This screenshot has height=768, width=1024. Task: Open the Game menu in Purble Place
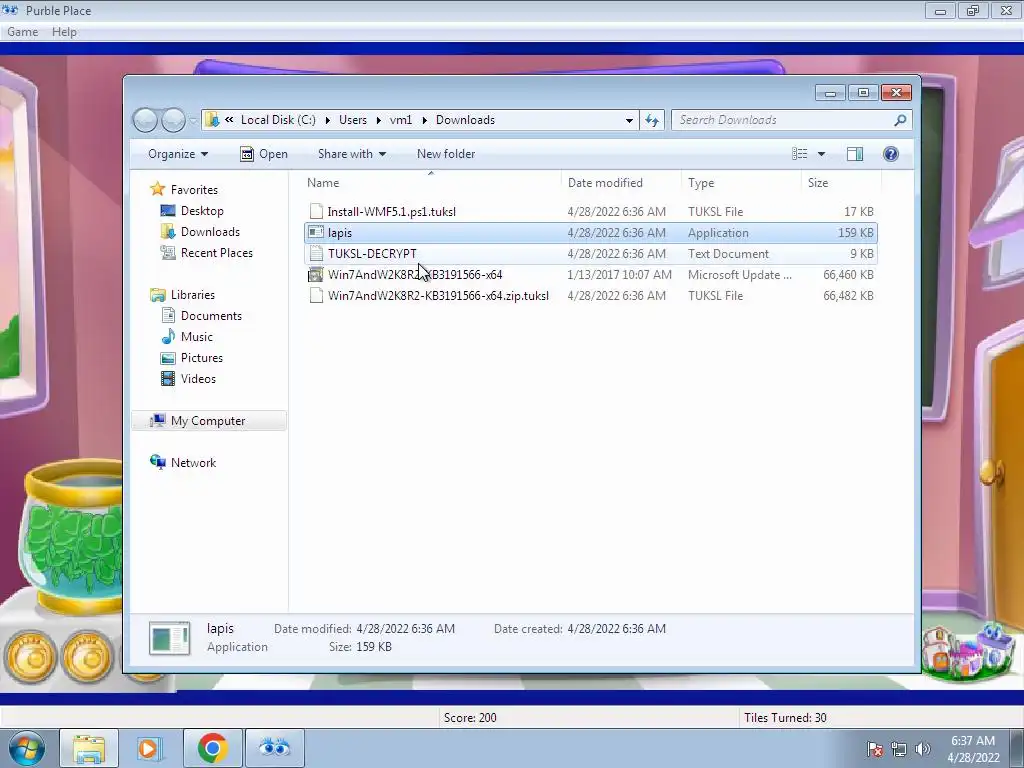point(22,32)
